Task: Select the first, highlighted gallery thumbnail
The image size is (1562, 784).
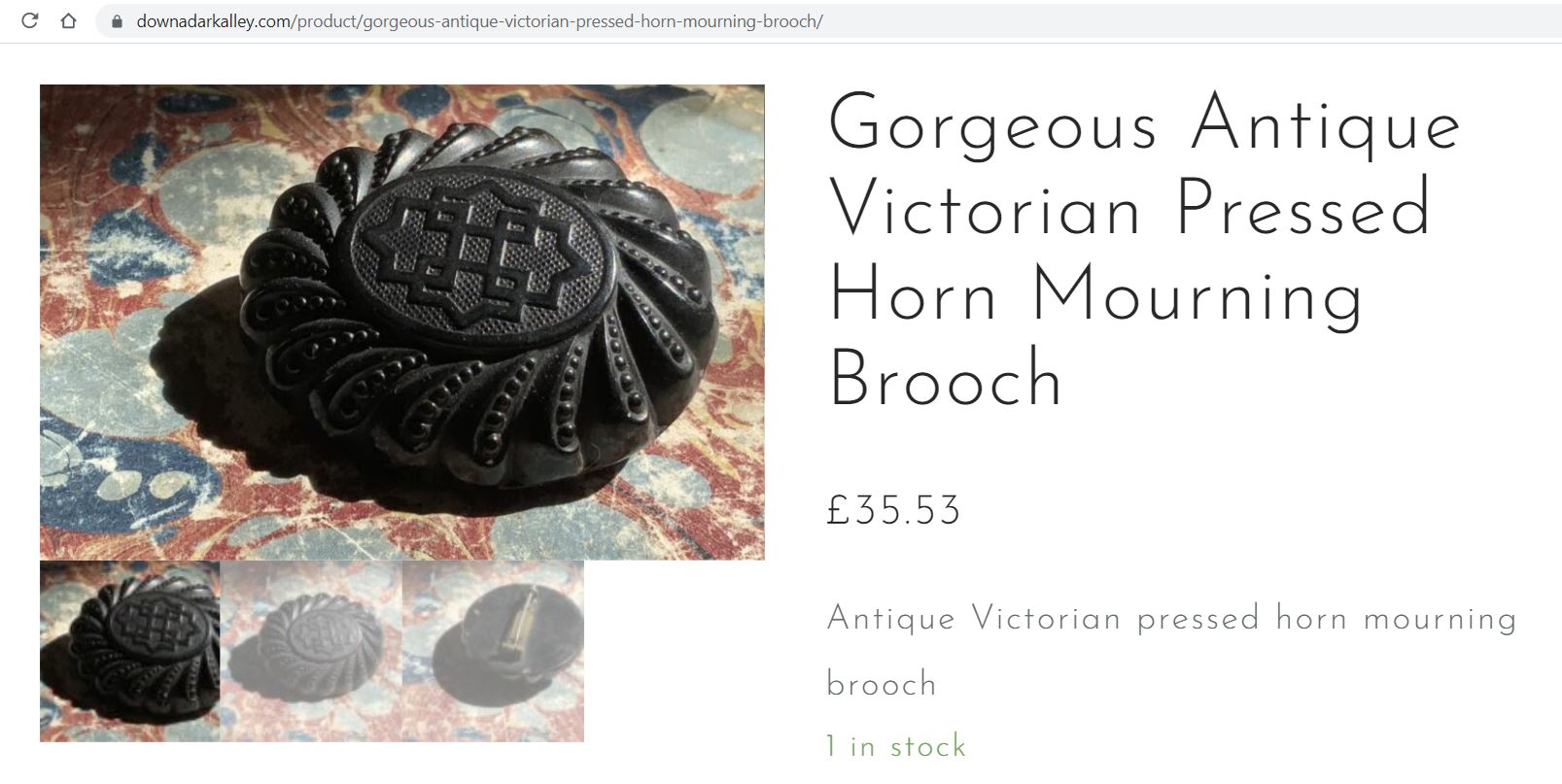Action: point(130,652)
